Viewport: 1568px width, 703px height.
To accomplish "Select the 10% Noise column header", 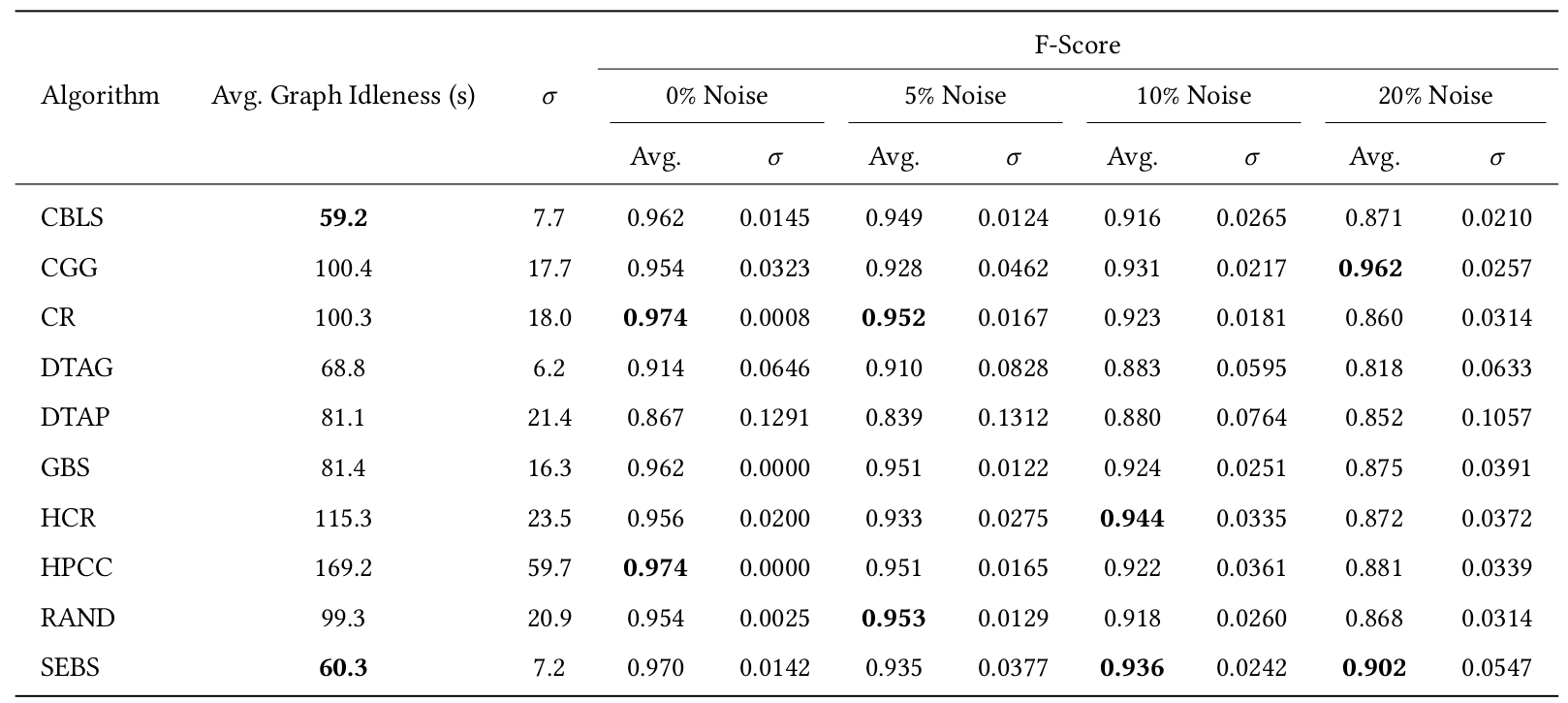I will pos(1193,96).
